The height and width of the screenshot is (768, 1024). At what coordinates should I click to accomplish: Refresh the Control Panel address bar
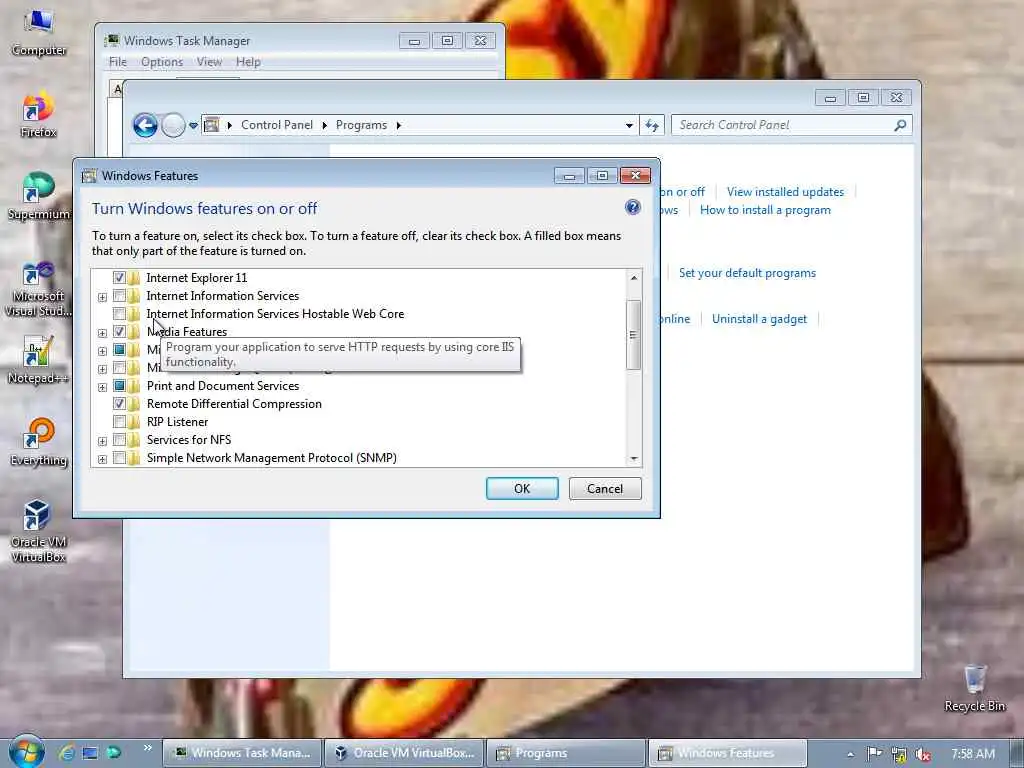pos(652,125)
